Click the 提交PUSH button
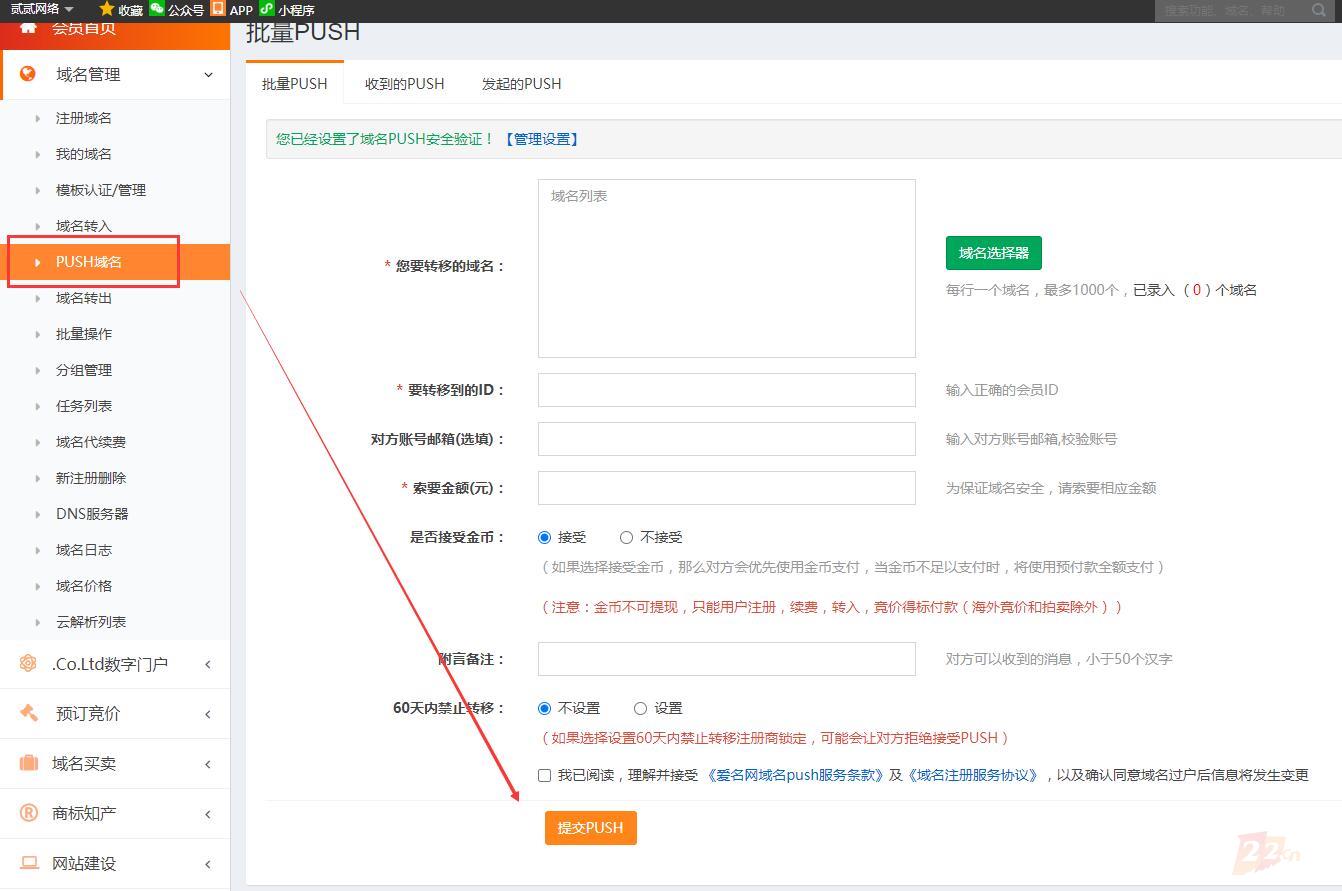 590,827
